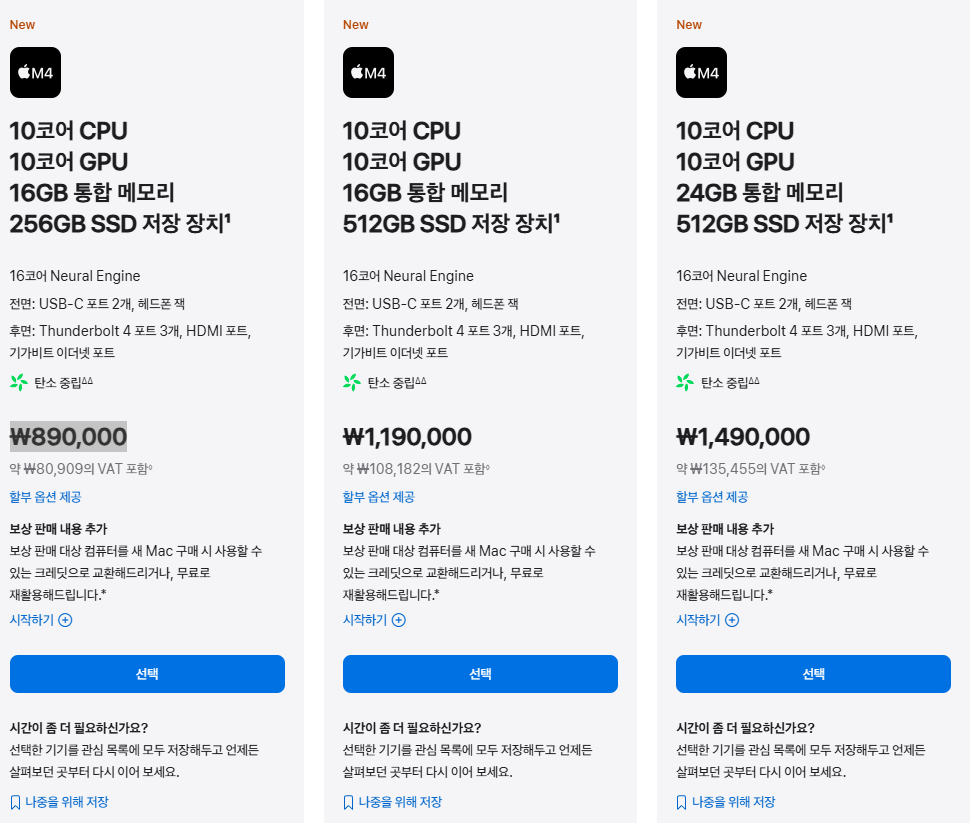Click plus circle icon beside 시작하기 under ₩1,490,000
The width and height of the screenshot is (973, 823).
coord(732,620)
